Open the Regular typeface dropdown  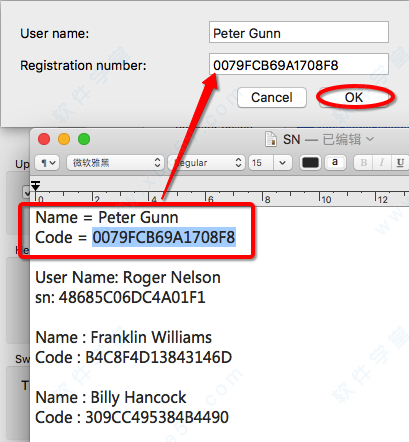tap(206, 163)
